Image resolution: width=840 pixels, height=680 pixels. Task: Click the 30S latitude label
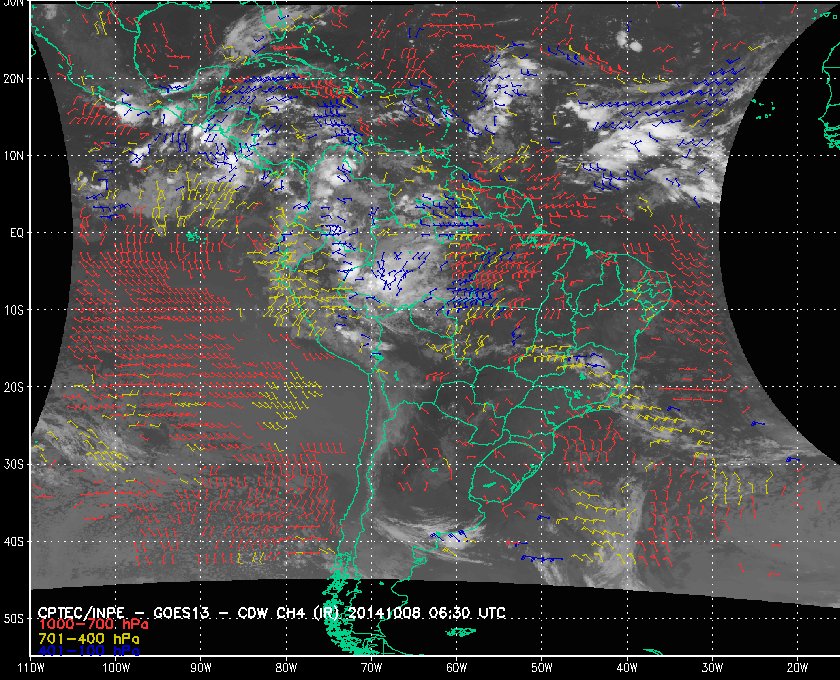point(14,465)
